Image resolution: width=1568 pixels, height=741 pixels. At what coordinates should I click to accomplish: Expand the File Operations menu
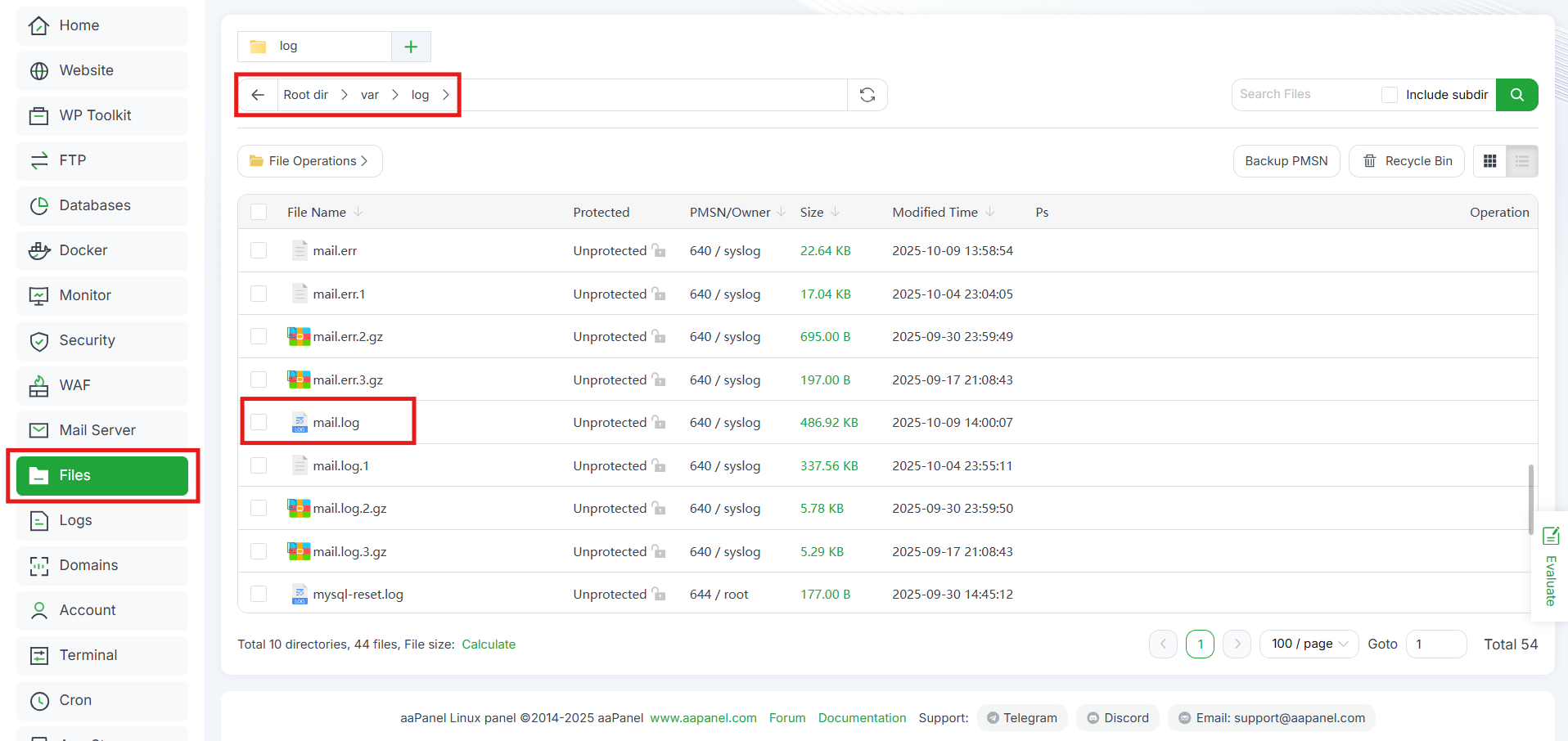coord(310,161)
